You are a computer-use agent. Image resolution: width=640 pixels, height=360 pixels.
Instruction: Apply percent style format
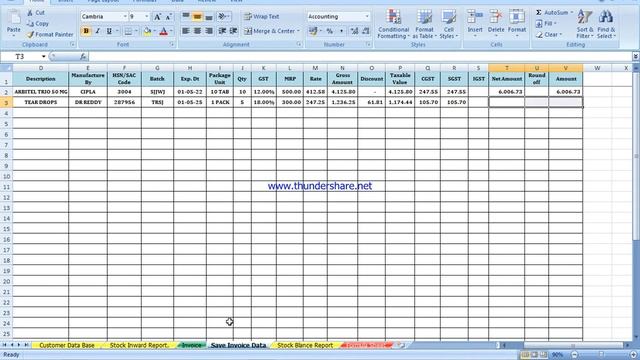329,31
